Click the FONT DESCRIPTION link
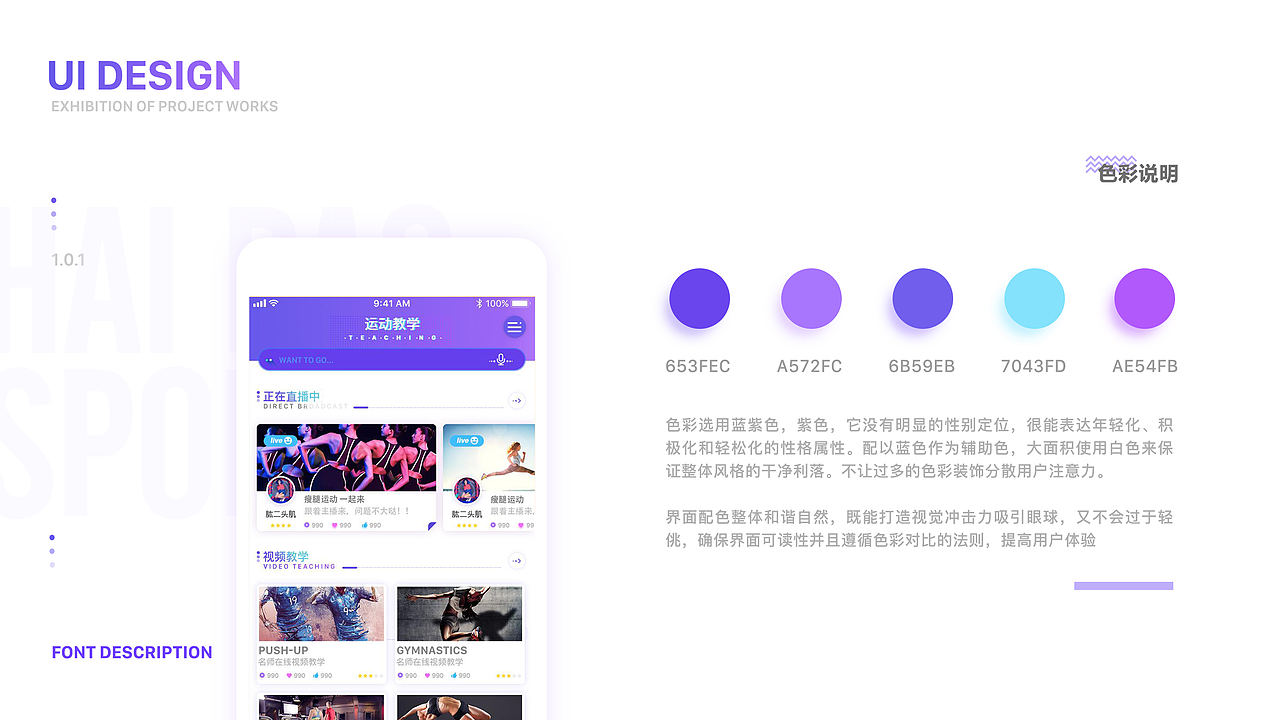Image resolution: width=1280 pixels, height=720 pixels. point(132,652)
